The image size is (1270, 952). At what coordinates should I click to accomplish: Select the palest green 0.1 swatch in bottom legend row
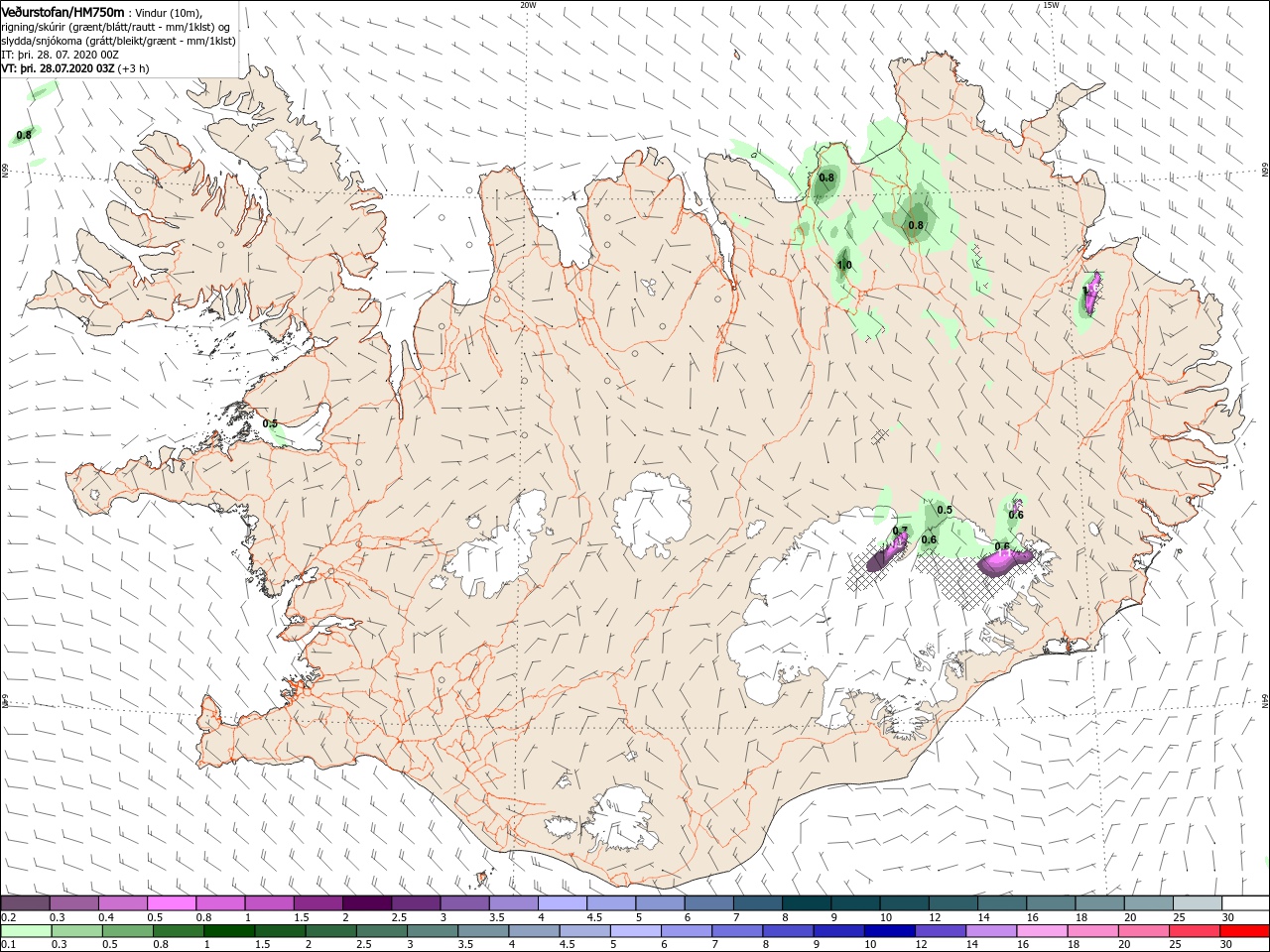[25, 931]
